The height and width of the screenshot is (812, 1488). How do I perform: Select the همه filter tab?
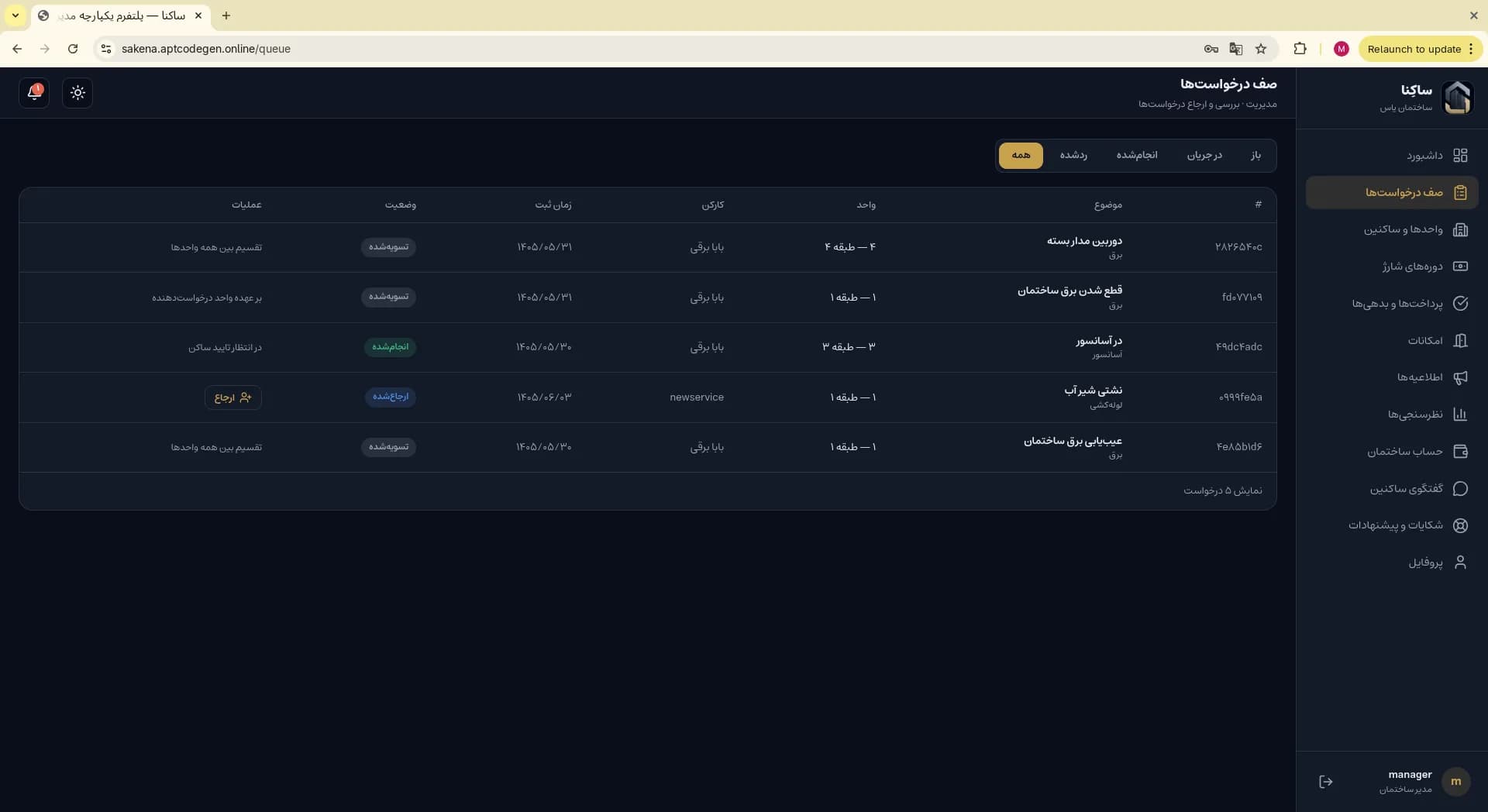pos(1021,156)
